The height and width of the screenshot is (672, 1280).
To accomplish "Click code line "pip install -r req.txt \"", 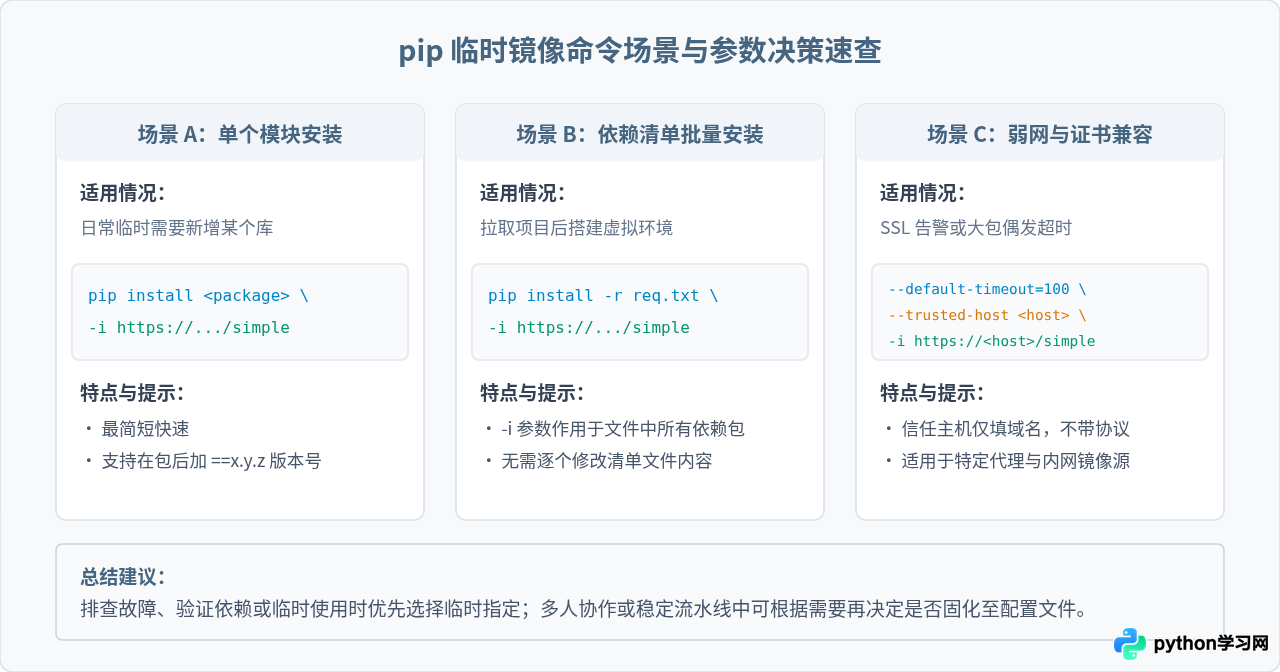I will [x=603, y=296].
